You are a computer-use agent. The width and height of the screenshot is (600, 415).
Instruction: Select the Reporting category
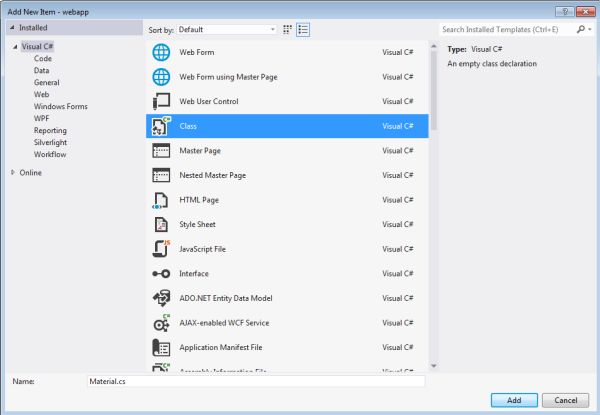(50, 130)
